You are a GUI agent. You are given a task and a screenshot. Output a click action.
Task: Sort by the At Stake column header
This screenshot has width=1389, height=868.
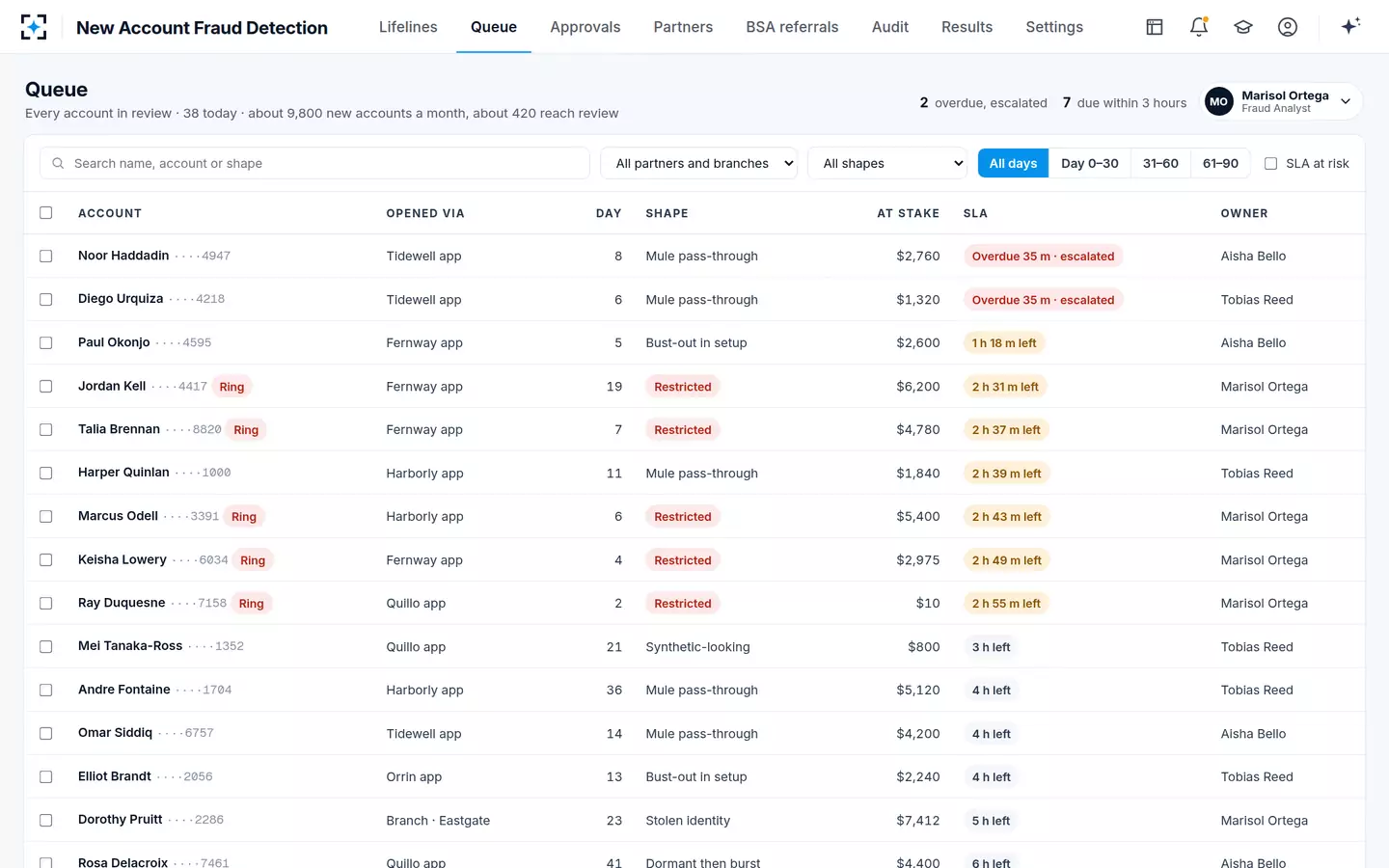pyautogui.click(x=908, y=213)
